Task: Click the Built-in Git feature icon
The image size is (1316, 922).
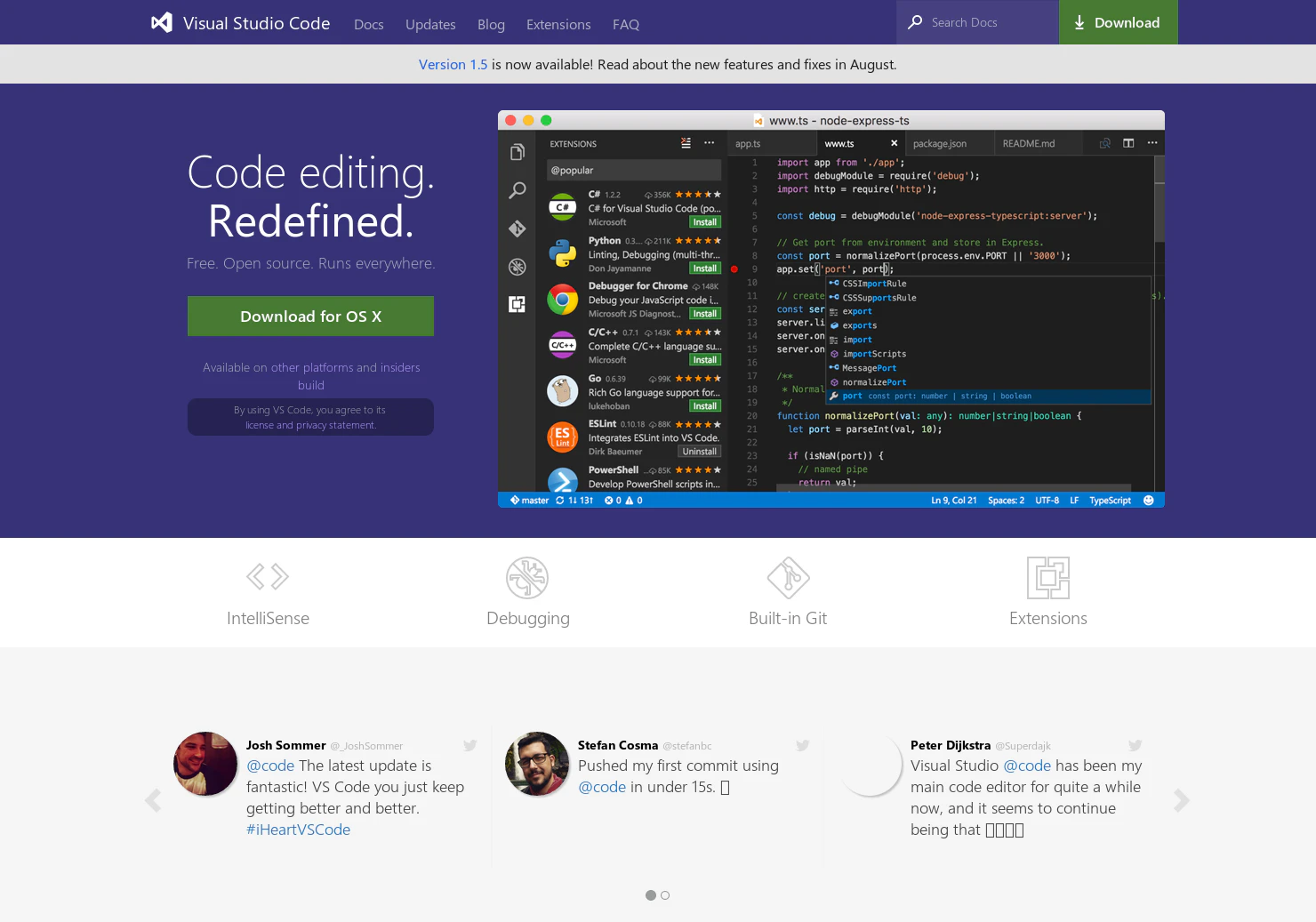Action: (x=788, y=578)
